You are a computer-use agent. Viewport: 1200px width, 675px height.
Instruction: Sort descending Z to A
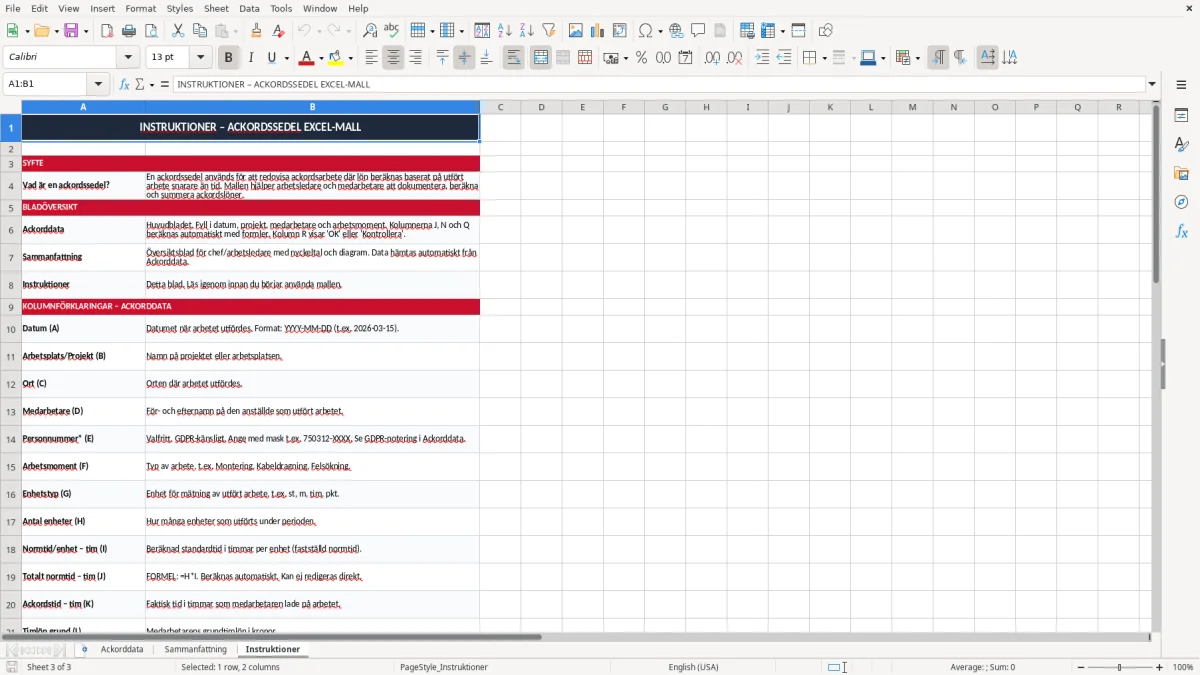click(x=527, y=31)
